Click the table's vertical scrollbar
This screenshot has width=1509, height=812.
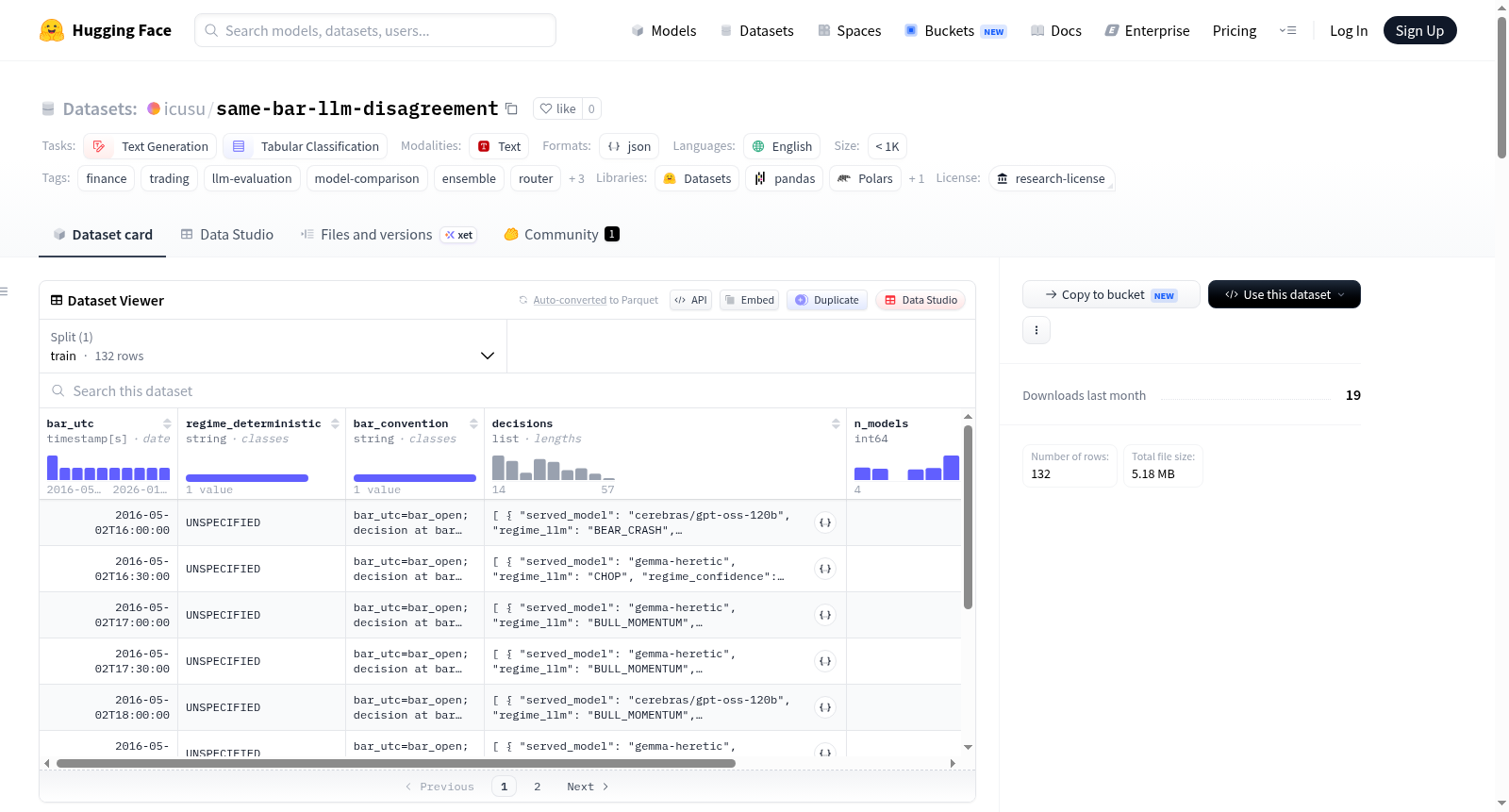pyautogui.click(x=968, y=517)
